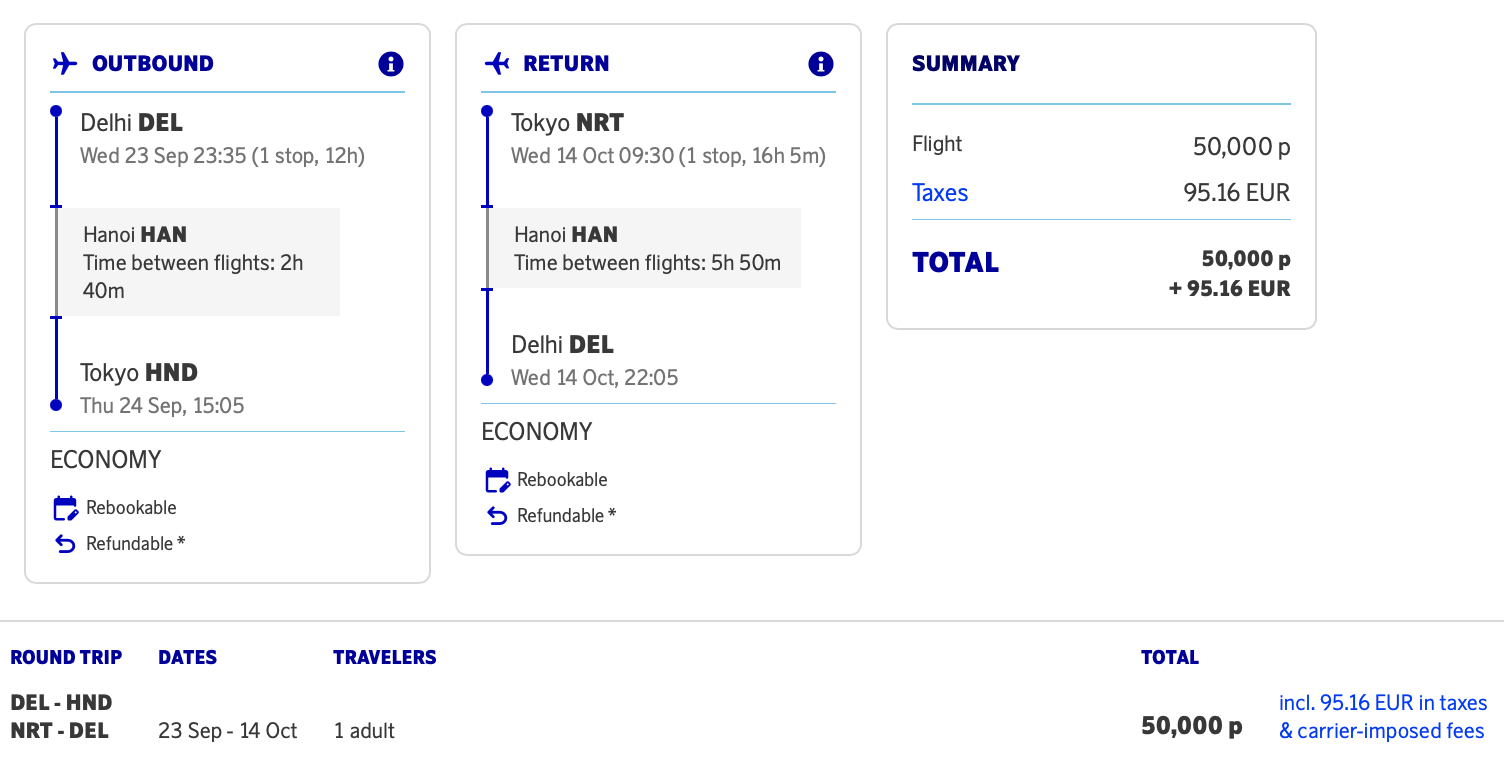Click the Rebookable calendar icon on outbound
This screenshot has height=760, width=1504.
click(x=64, y=507)
